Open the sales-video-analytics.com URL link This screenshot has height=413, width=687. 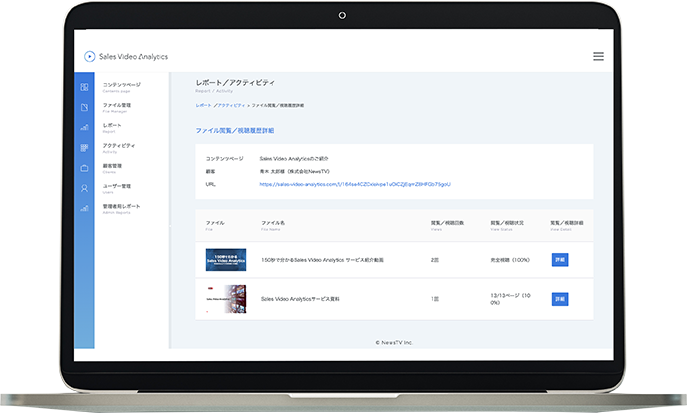[x=355, y=184]
